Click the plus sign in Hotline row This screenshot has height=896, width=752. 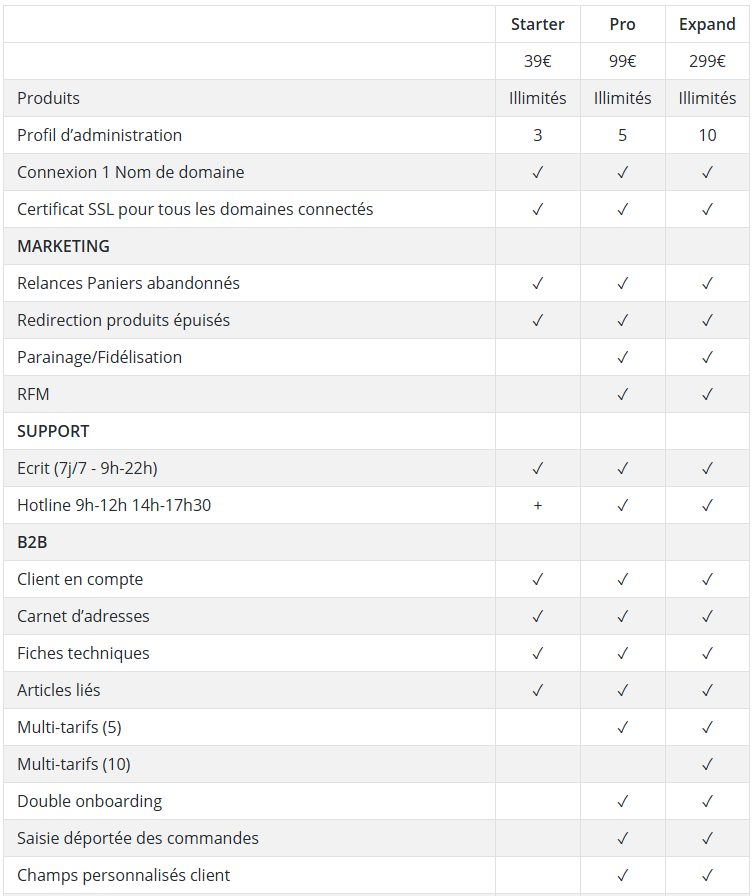point(537,506)
